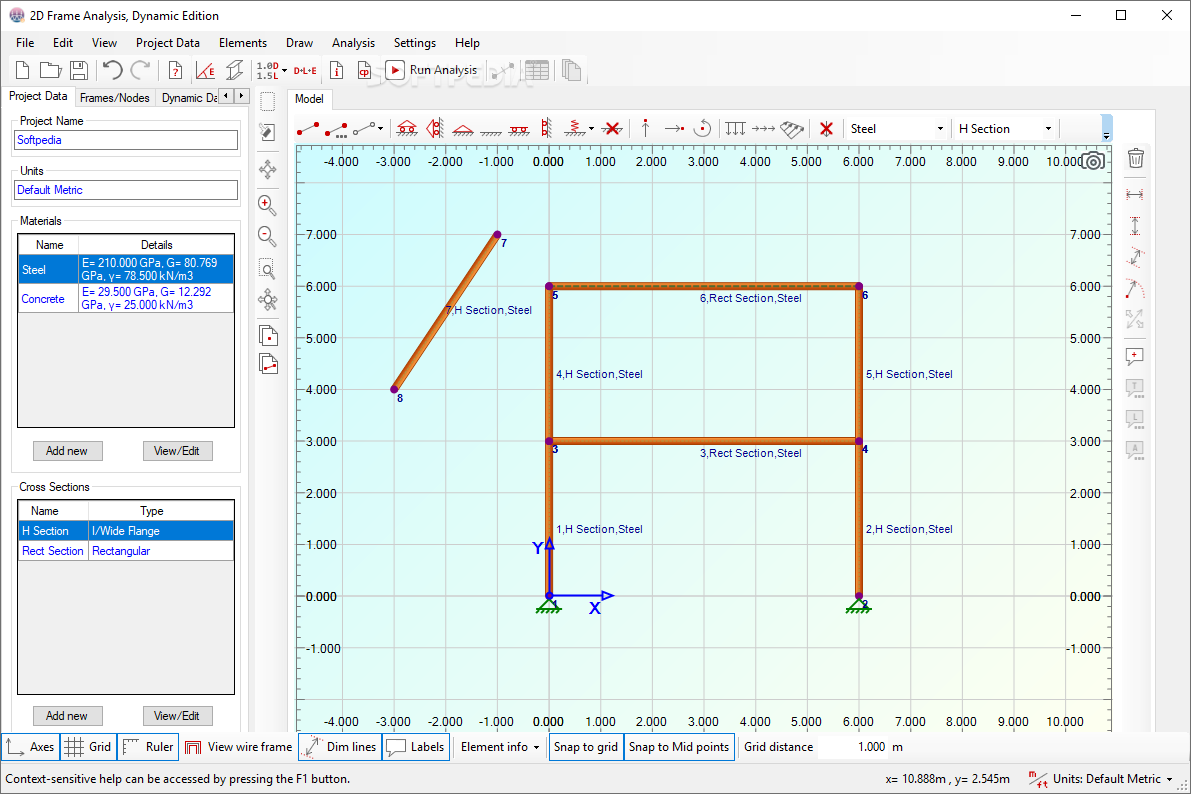The width and height of the screenshot is (1191, 794).
Task: Take a screenshot with the camera icon
Action: click(1093, 161)
